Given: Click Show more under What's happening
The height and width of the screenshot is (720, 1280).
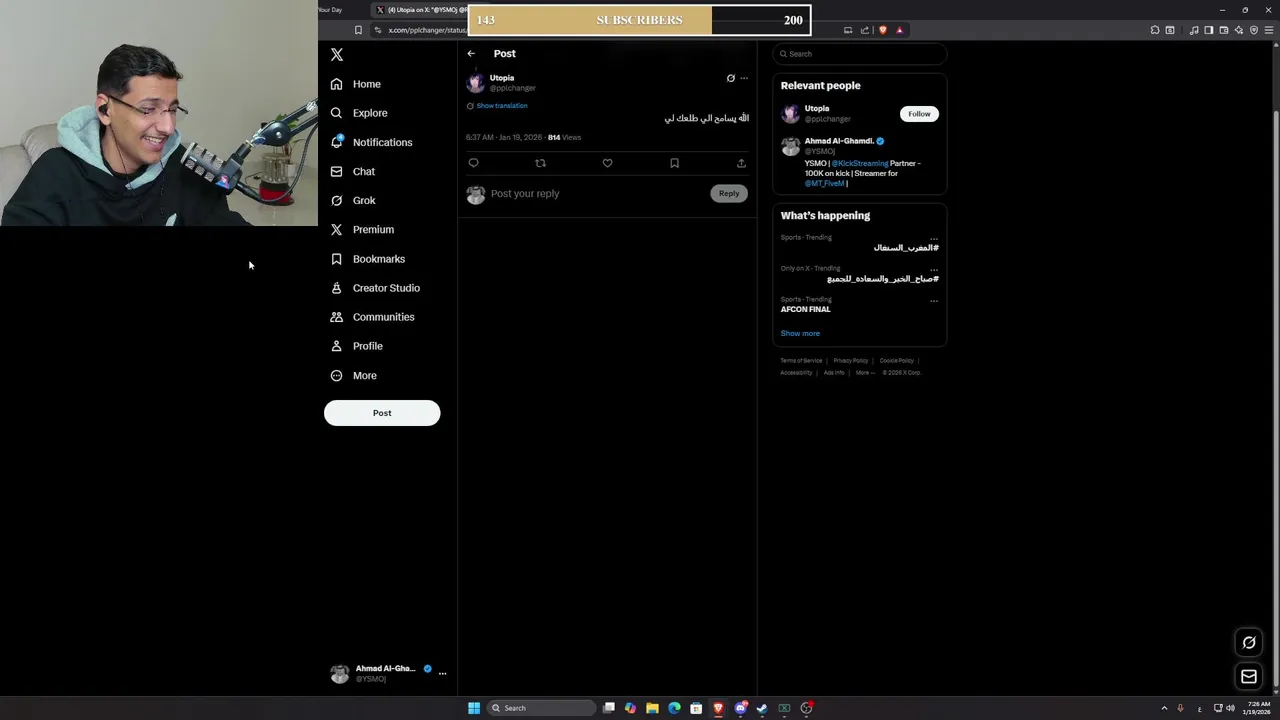Looking at the screenshot, I should click(800, 333).
